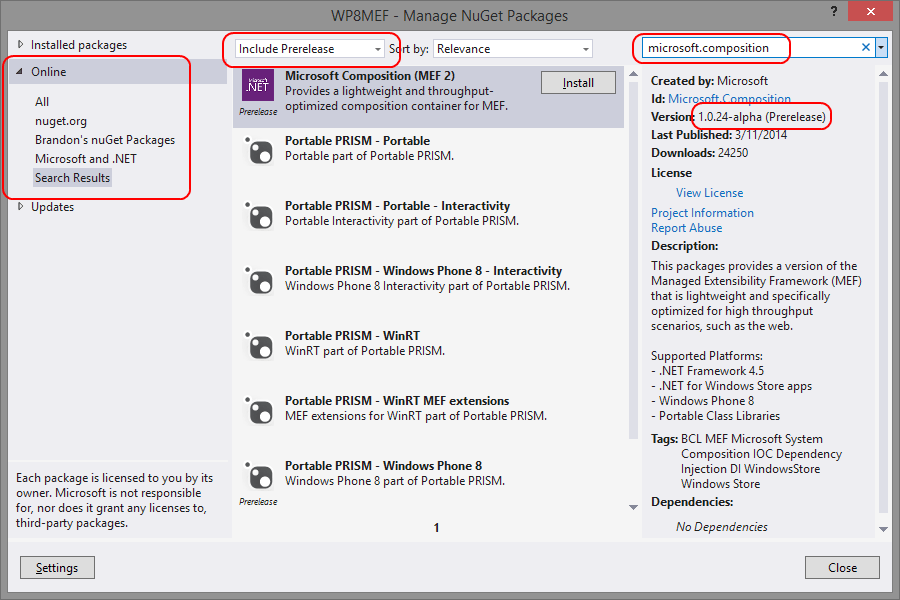Expand the Updates tree node
Image resolution: width=900 pixels, height=600 pixels.
(x=21, y=206)
